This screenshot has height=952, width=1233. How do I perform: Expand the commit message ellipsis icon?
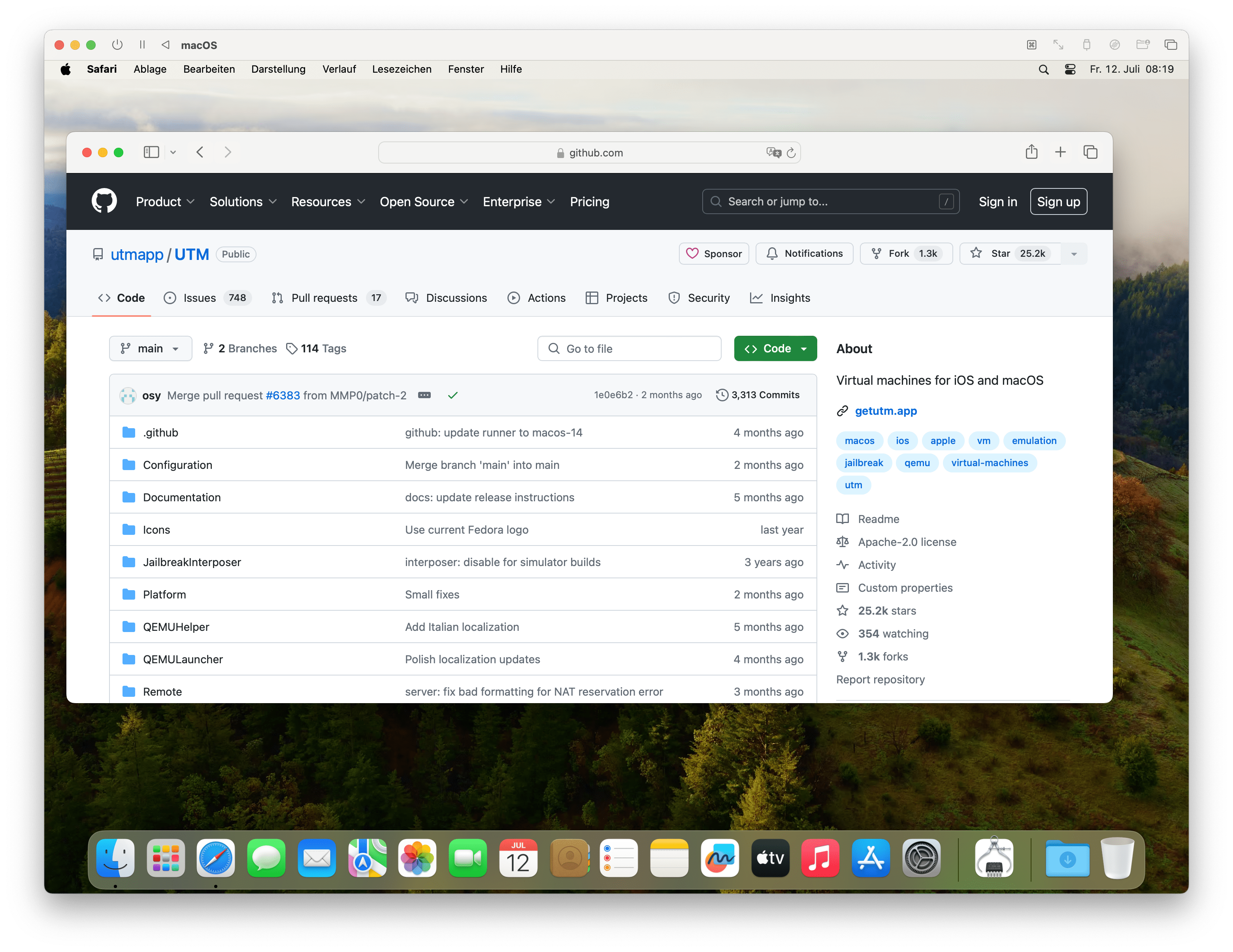[x=424, y=395]
